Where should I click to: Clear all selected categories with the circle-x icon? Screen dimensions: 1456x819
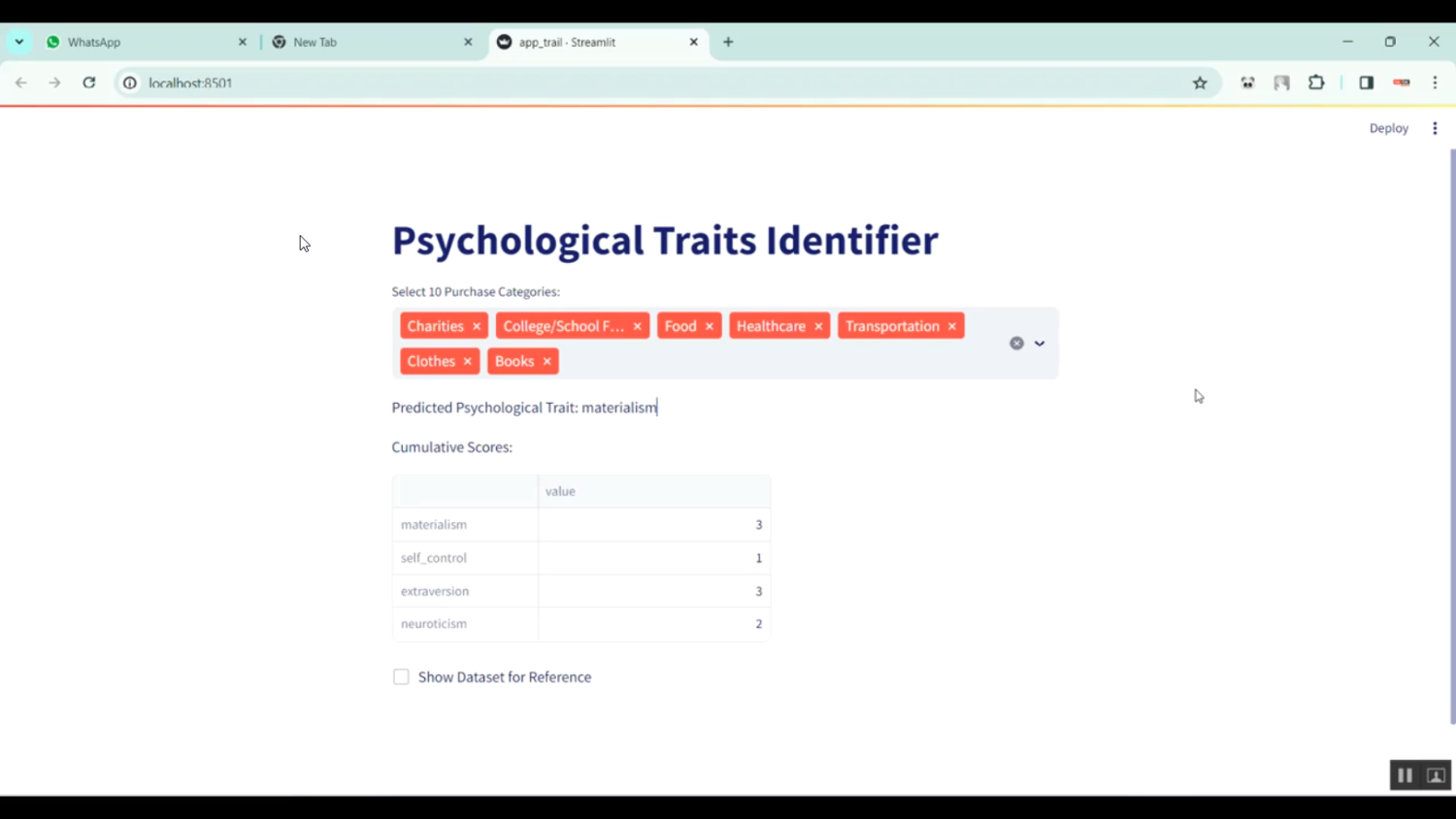(1016, 343)
